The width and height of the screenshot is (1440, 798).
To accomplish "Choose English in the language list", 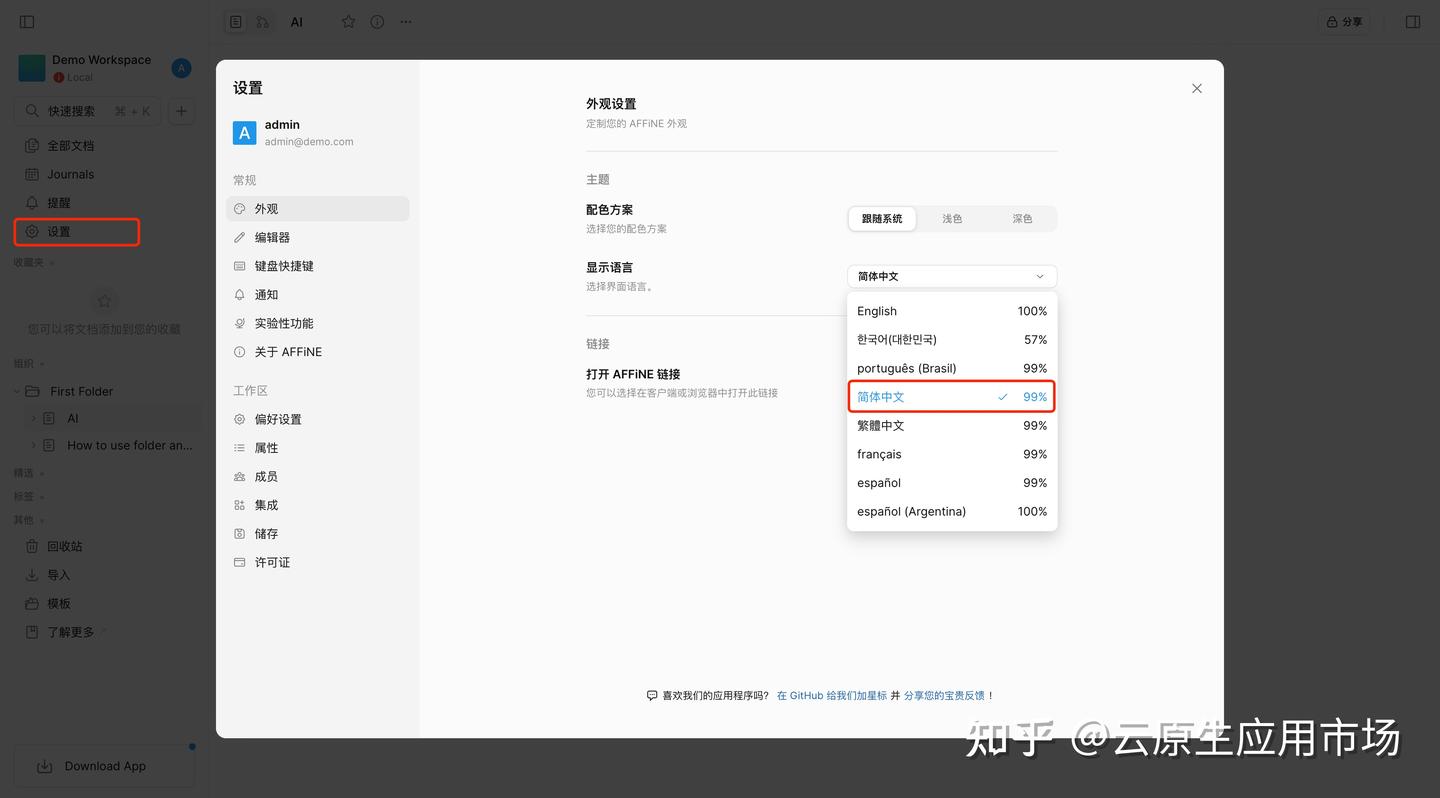I will pos(952,311).
